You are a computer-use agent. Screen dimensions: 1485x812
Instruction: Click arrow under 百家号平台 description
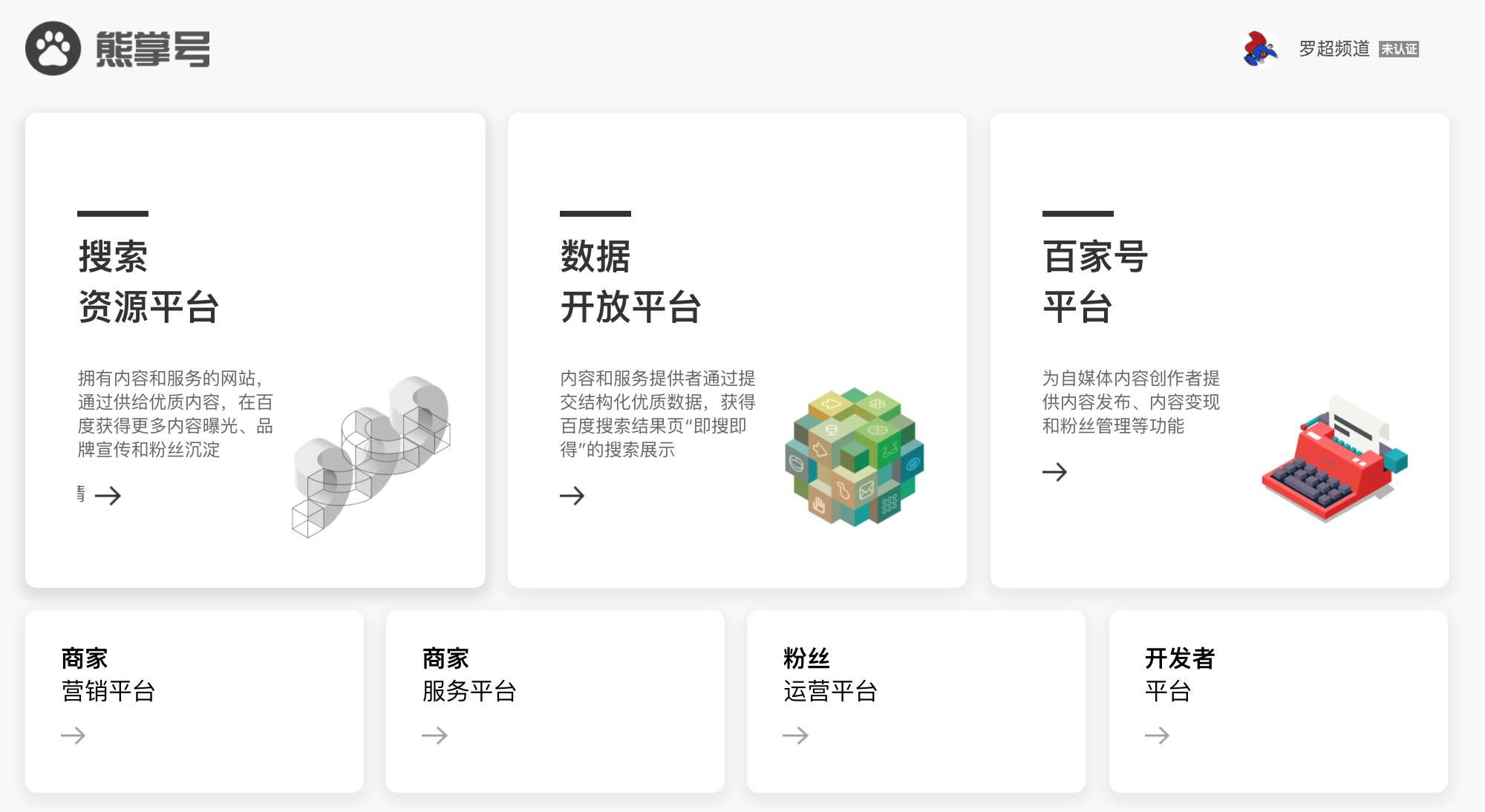(1054, 471)
